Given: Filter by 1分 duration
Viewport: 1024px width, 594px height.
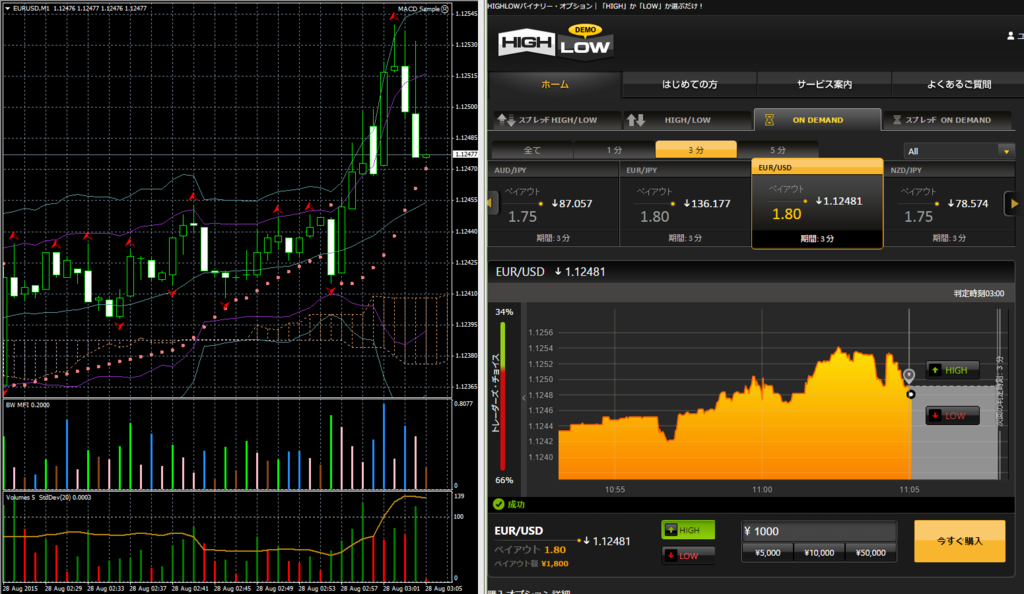Looking at the screenshot, I should tap(614, 150).
